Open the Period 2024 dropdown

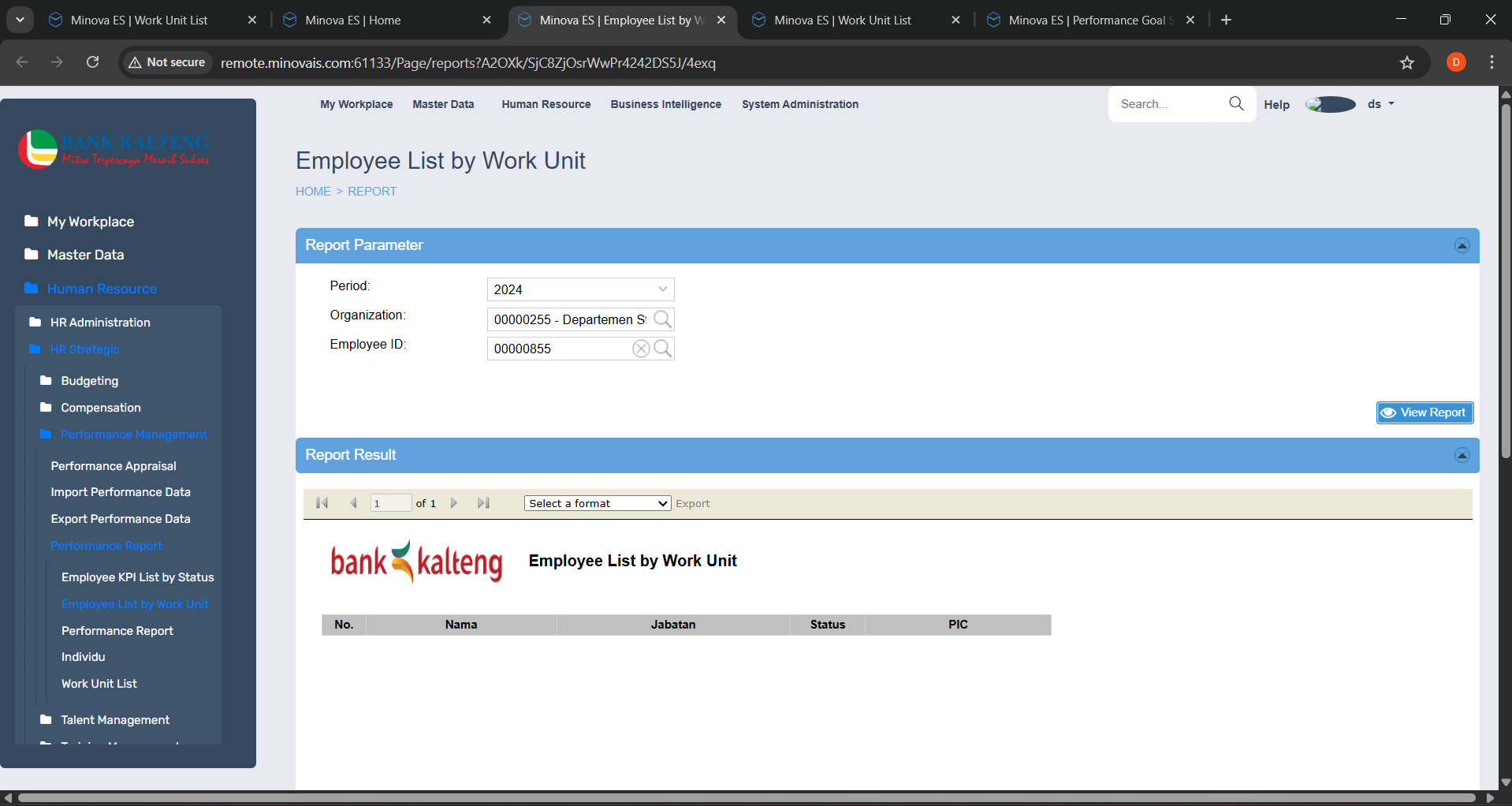581,289
